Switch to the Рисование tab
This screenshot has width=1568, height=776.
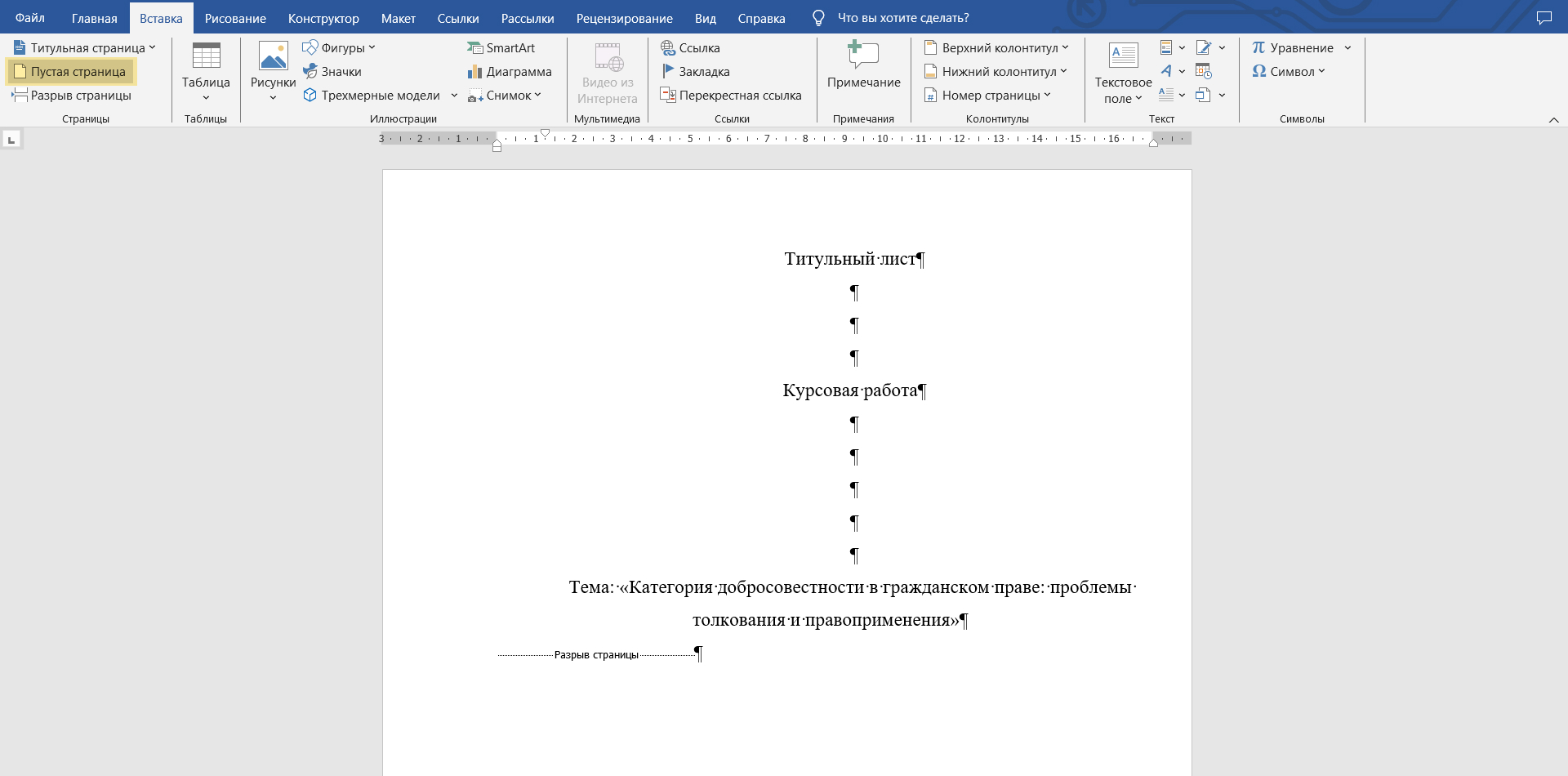[235, 17]
